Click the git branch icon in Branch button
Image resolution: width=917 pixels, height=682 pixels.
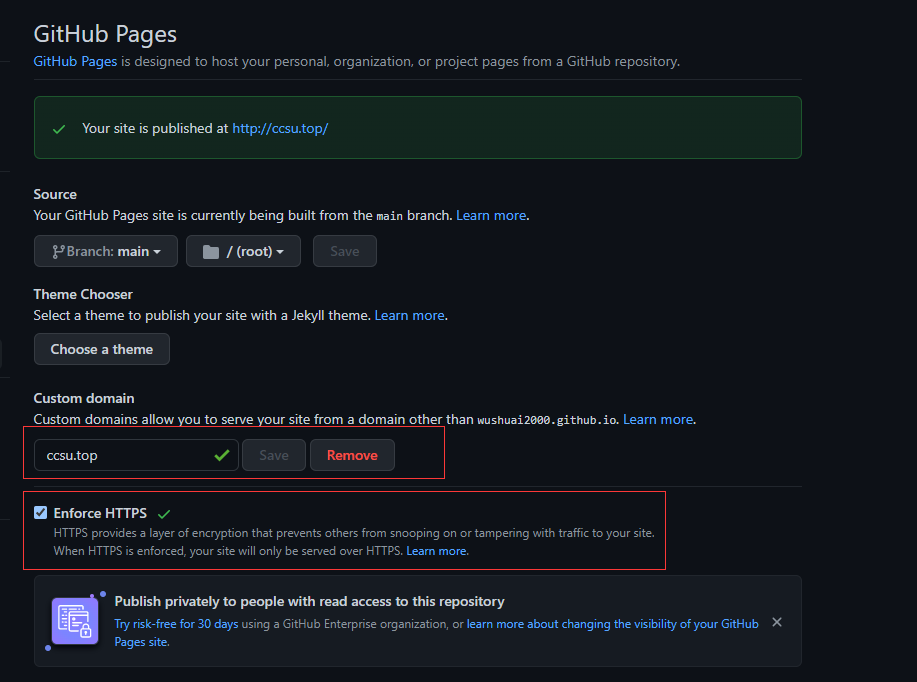point(58,252)
